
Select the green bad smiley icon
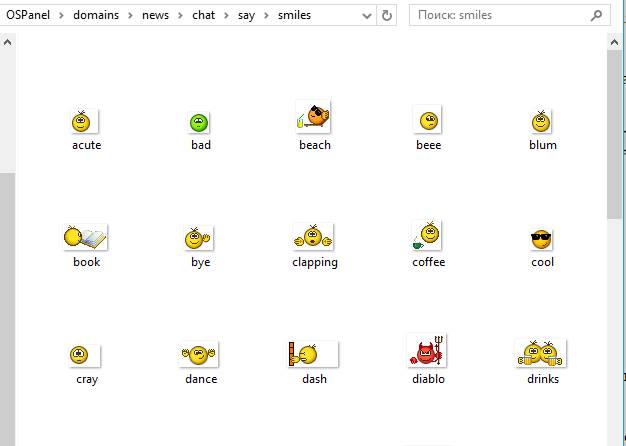tap(199, 122)
